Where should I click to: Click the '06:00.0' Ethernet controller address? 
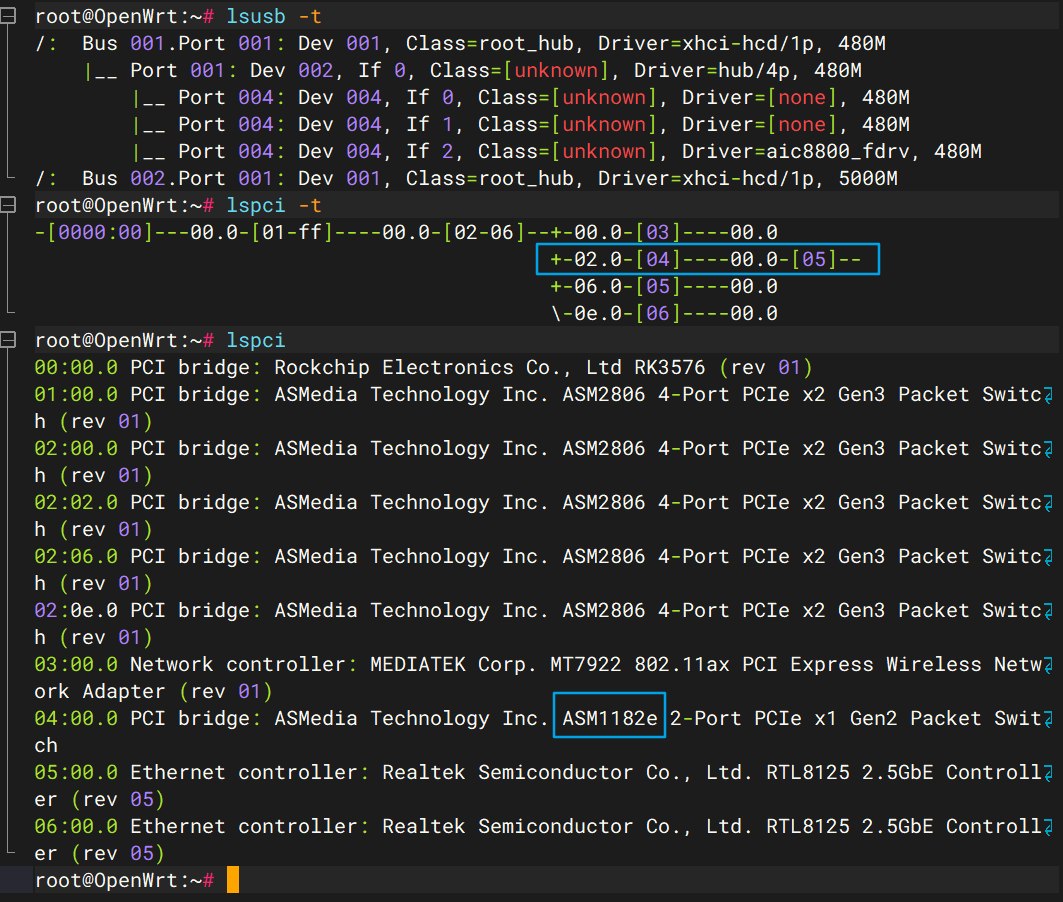pyautogui.click(x=76, y=826)
